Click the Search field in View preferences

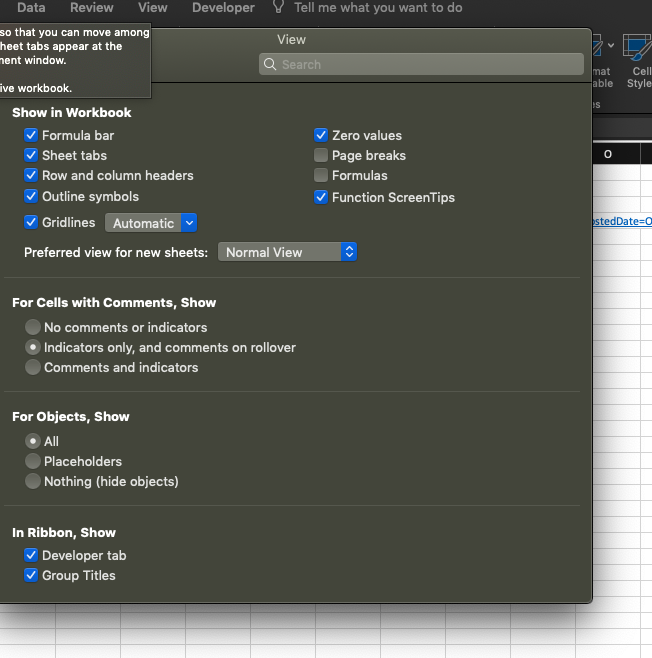pos(421,64)
